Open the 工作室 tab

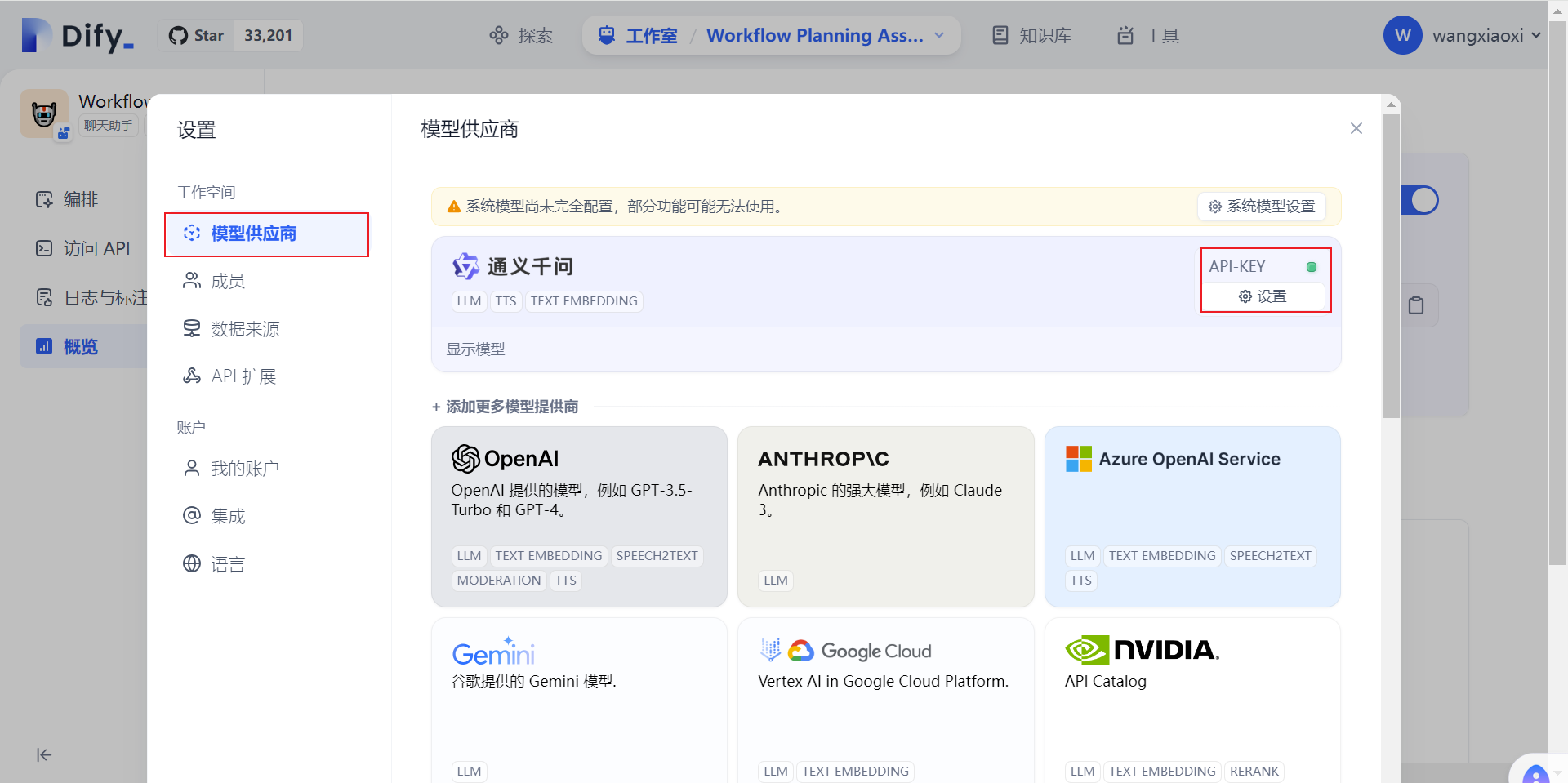point(651,36)
